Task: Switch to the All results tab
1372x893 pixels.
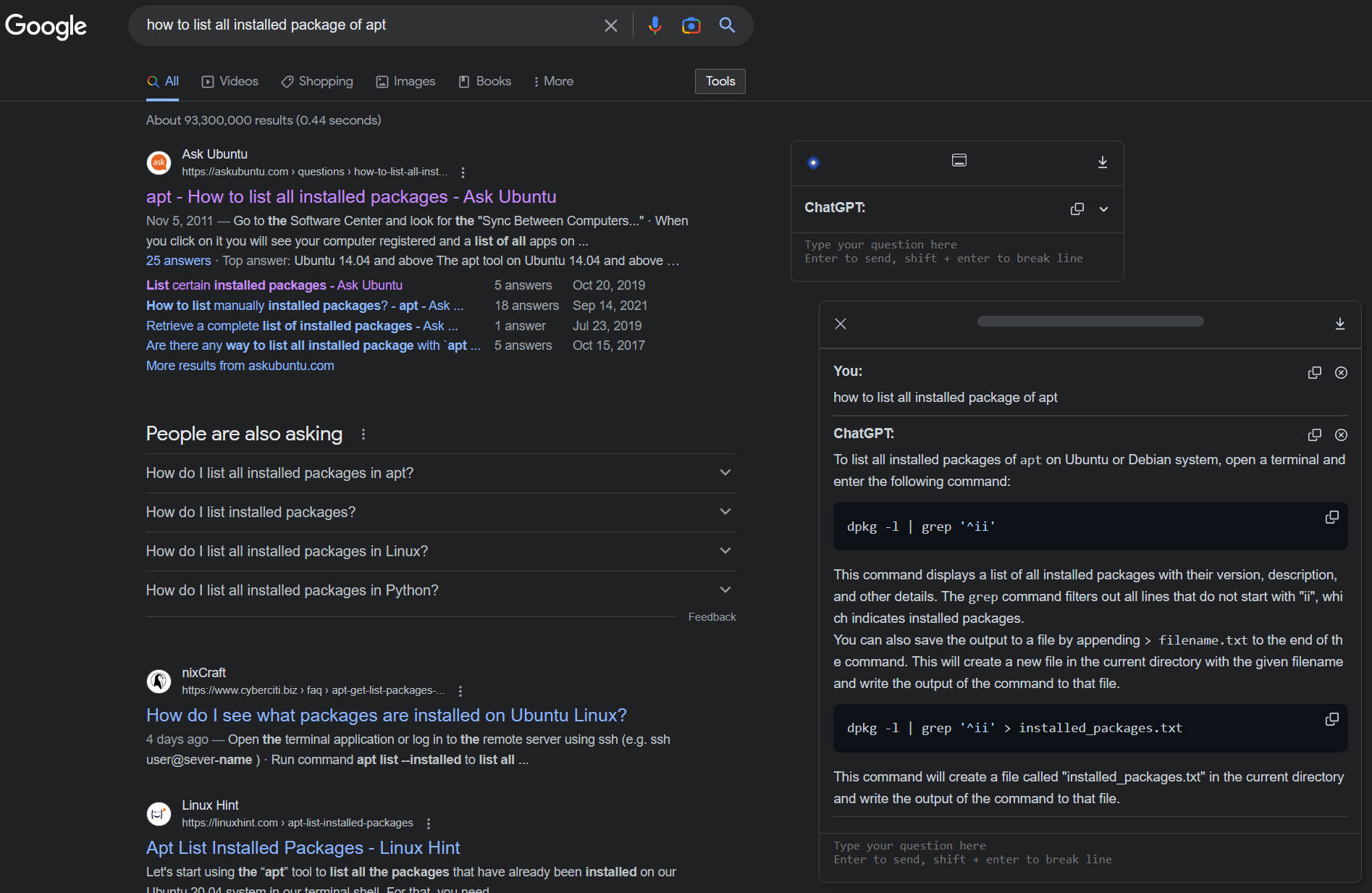Action: tap(163, 82)
